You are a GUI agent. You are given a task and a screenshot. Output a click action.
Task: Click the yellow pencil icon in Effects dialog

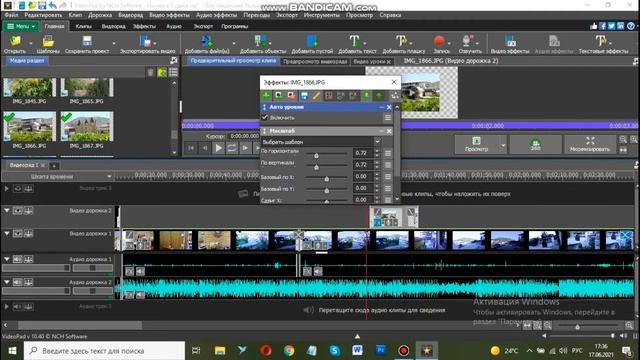[316, 96]
